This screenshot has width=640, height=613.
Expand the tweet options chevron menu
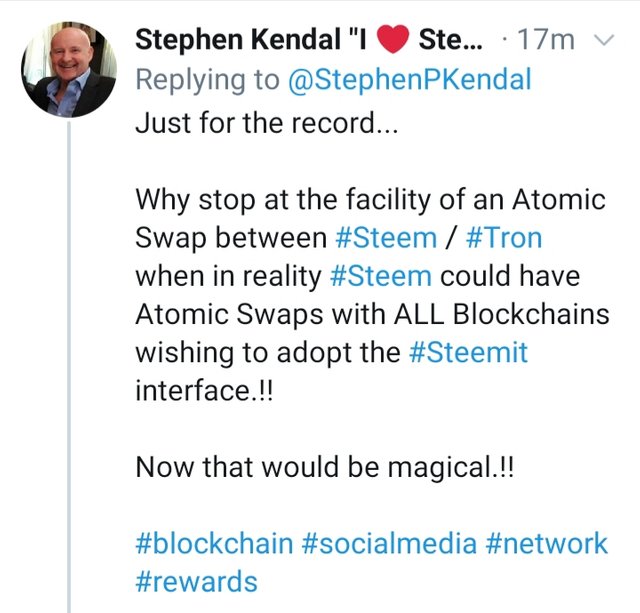coord(602,41)
